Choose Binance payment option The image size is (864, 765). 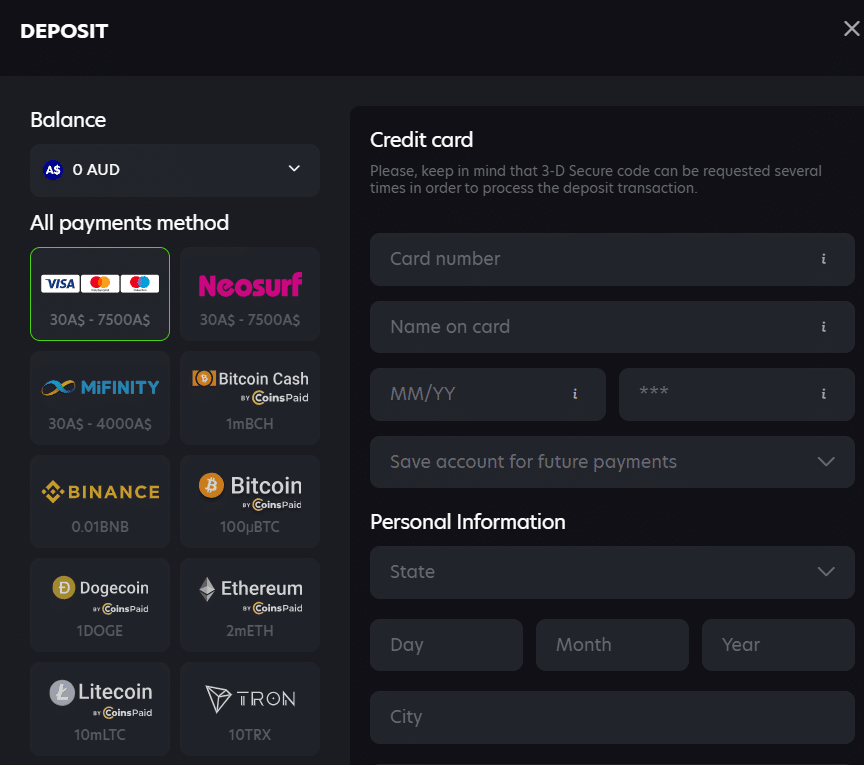pyautogui.click(x=100, y=502)
